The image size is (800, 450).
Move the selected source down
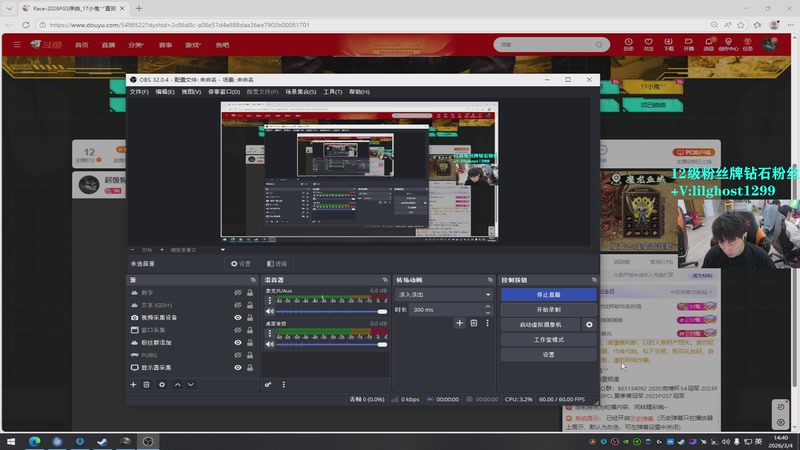[190, 385]
